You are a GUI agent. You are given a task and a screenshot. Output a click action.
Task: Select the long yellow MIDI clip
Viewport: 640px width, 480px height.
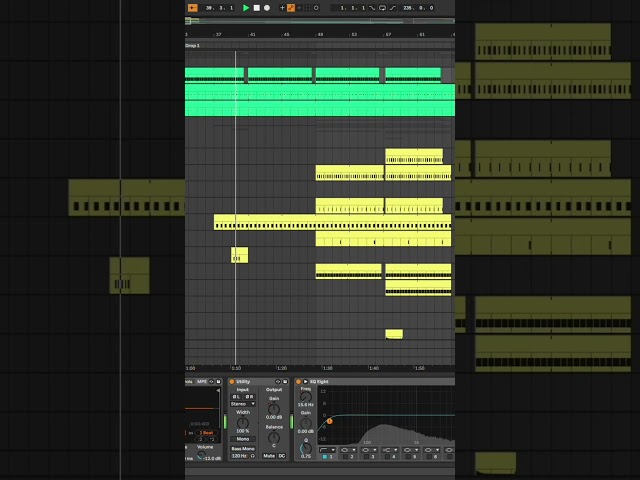pos(332,222)
